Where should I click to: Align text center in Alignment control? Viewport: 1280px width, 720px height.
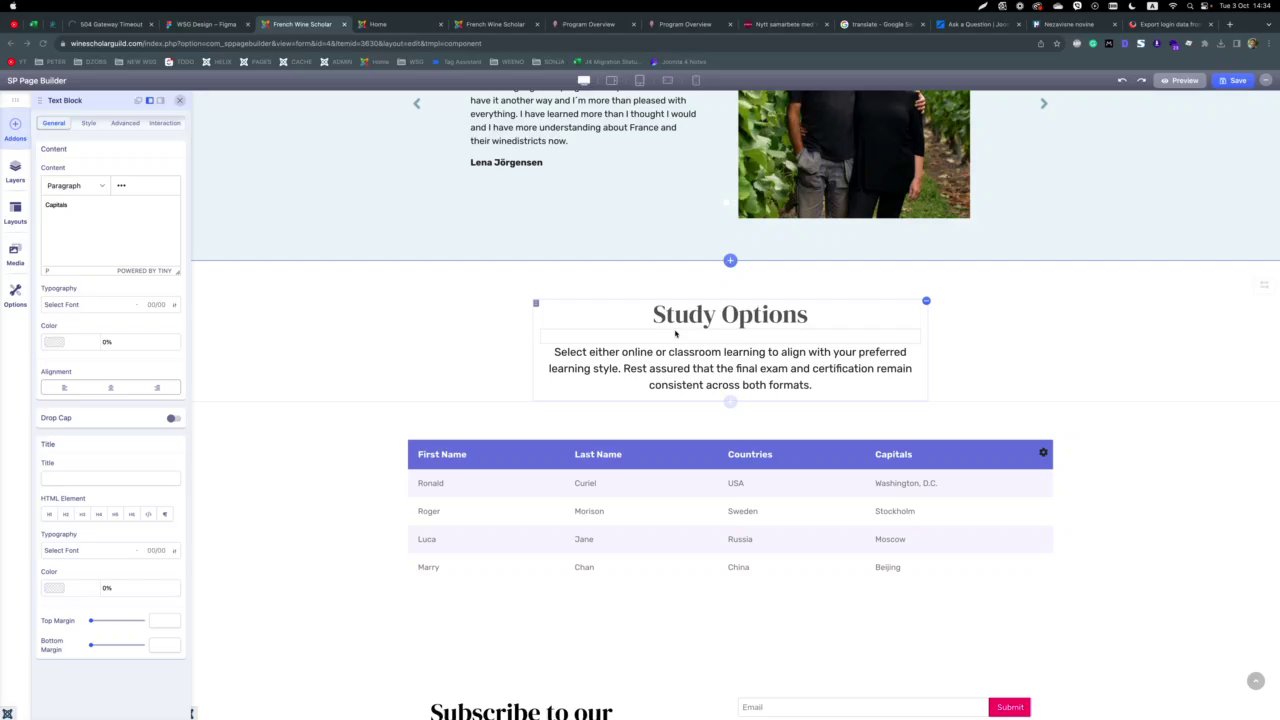[111, 387]
